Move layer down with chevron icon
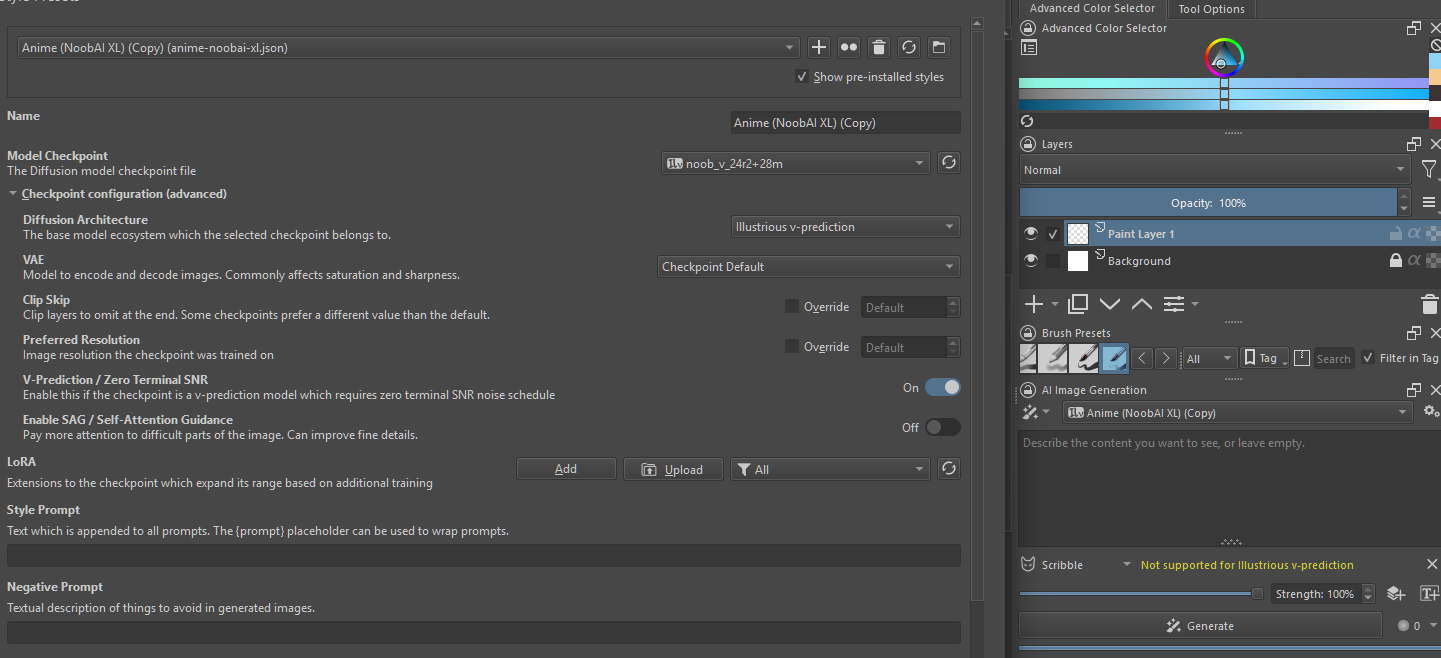The width and height of the screenshot is (1441, 658). point(1109,303)
